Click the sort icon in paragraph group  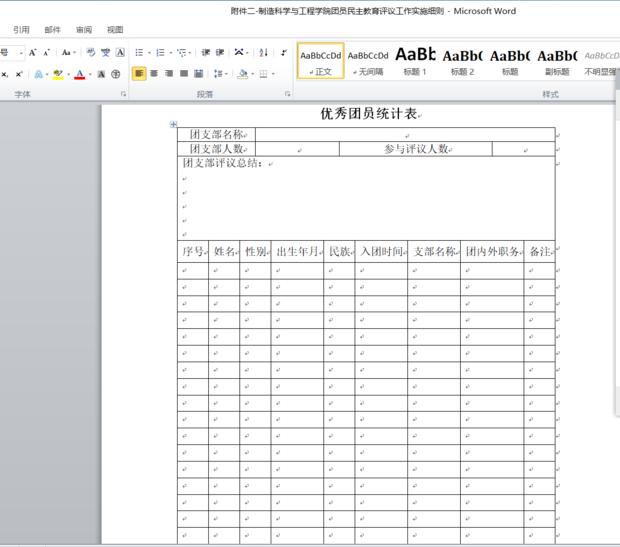pyautogui.click(x=263, y=52)
